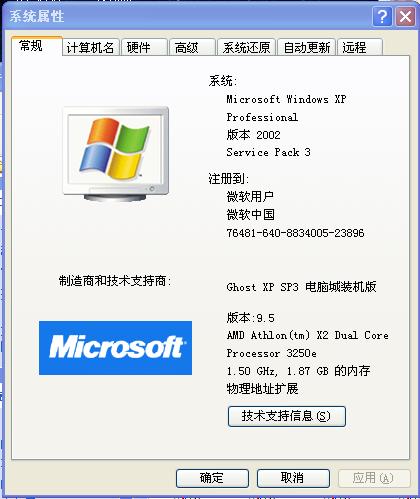The width and height of the screenshot is (420, 499).
Task: Click the blue Microsoft logo image
Action: 115,348
